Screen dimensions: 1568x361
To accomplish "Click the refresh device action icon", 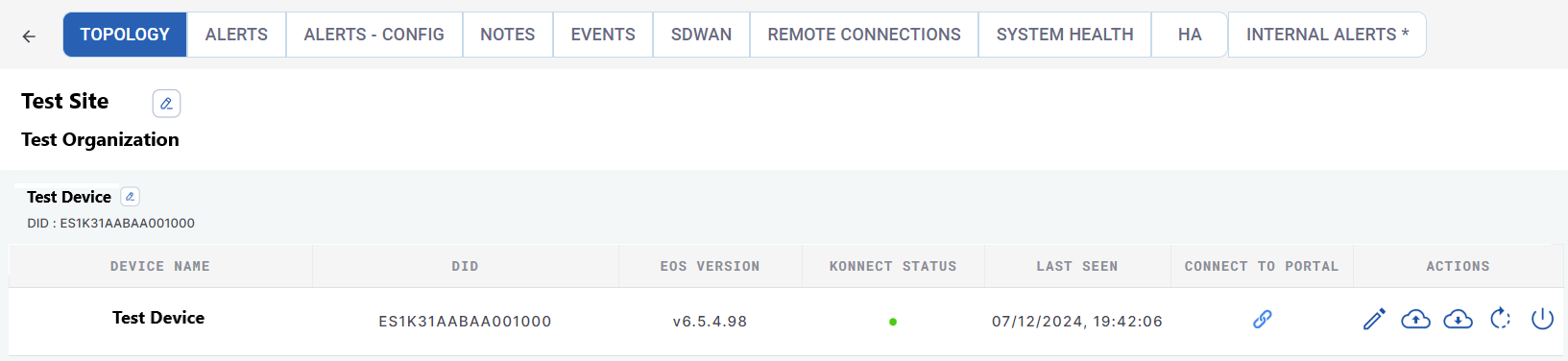I will click(x=1500, y=319).
